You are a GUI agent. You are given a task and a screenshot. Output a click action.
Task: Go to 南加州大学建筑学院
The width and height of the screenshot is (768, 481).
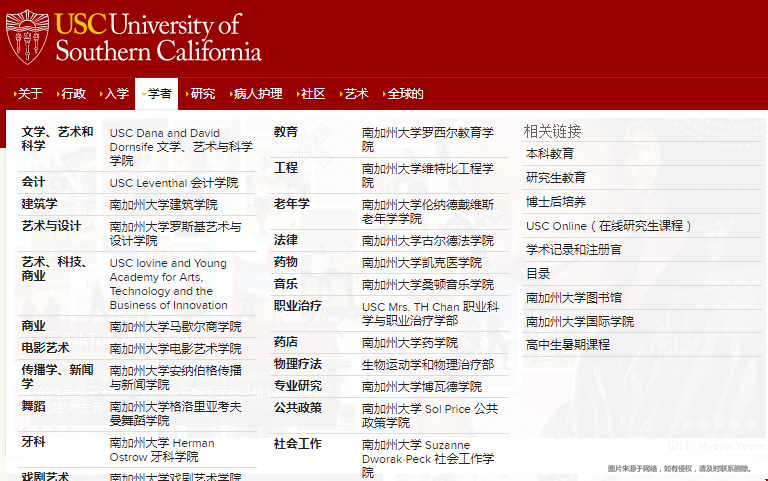(x=164, y=204)
